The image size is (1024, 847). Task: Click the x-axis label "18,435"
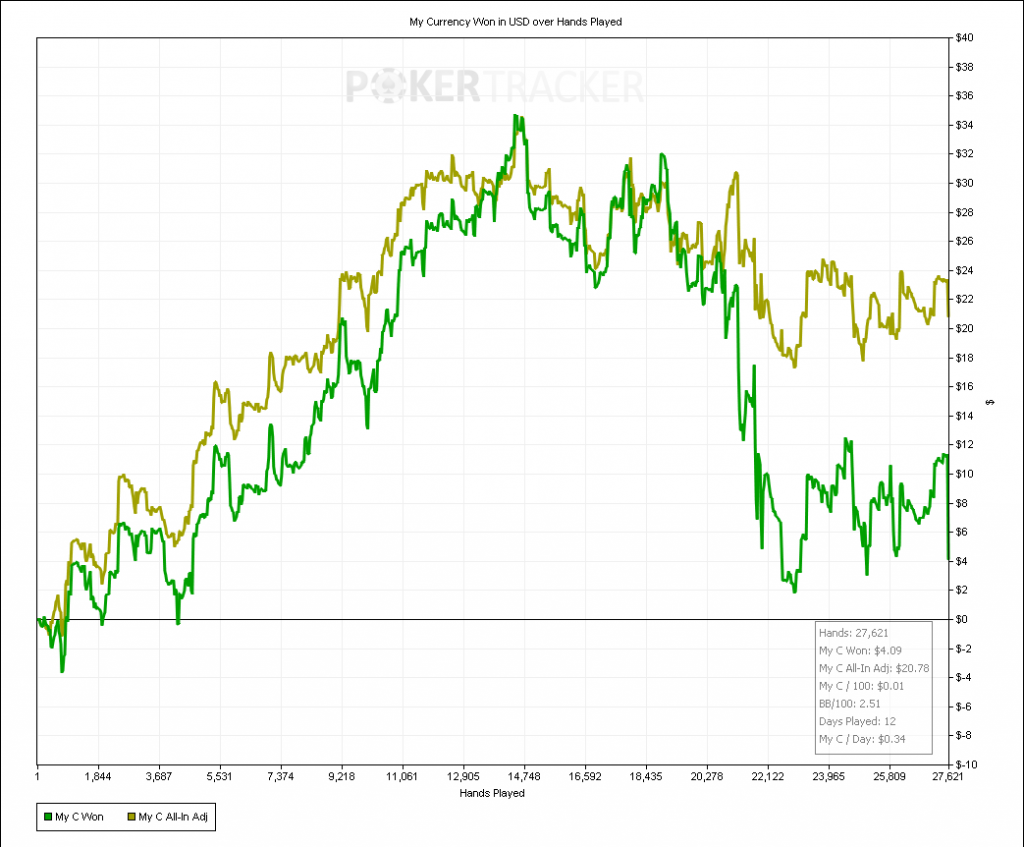(x=646, y=776)
